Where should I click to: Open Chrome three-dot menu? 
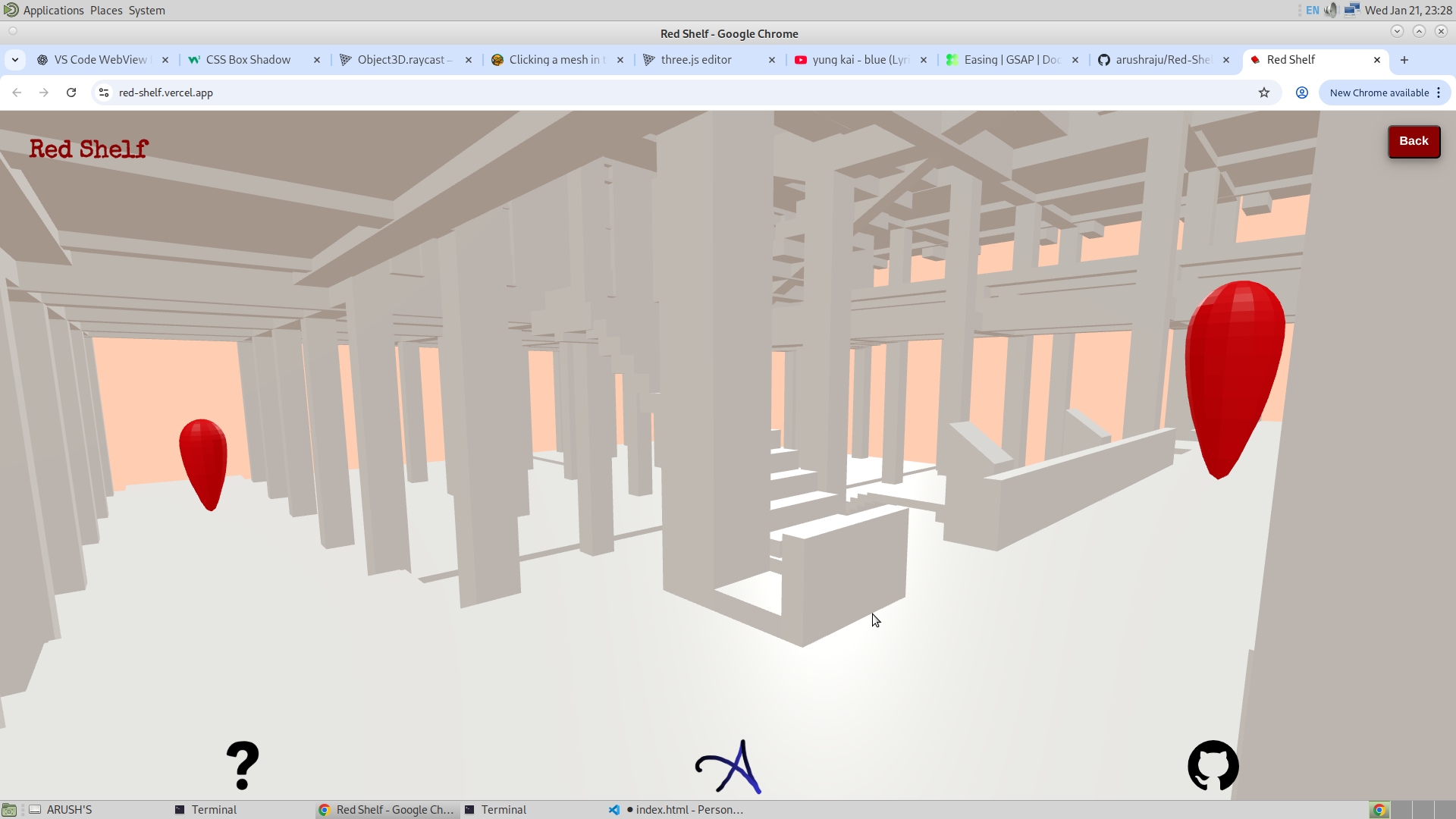[x=1439, y=93]
